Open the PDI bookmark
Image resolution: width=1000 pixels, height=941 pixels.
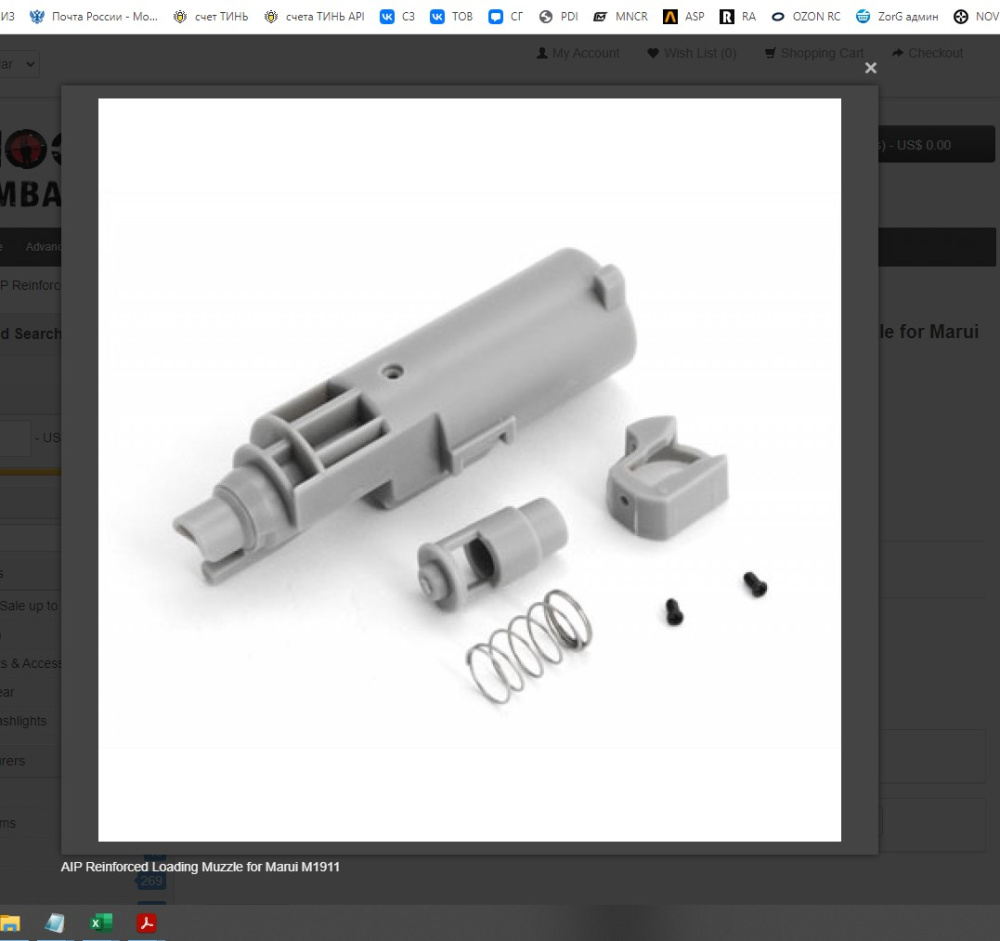coord(558,17)
